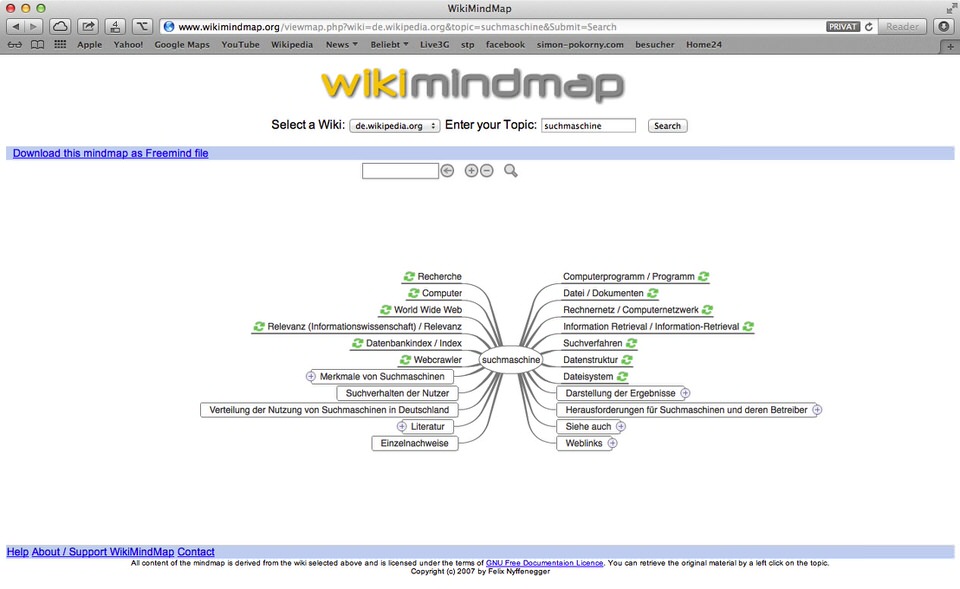Add a new tab with plus button
This screenshot has width=960, height=589.
[950, 47]
